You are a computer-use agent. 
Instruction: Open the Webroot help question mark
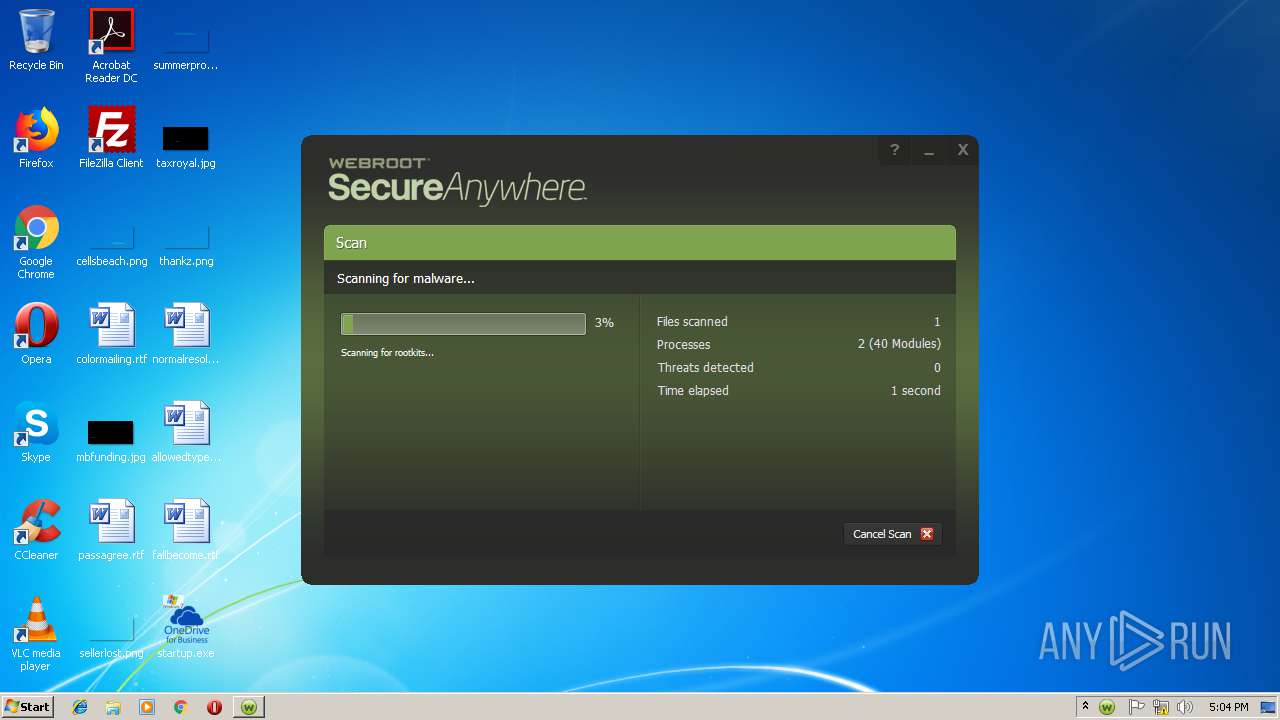pyautogui.click(x=894, y=150)
